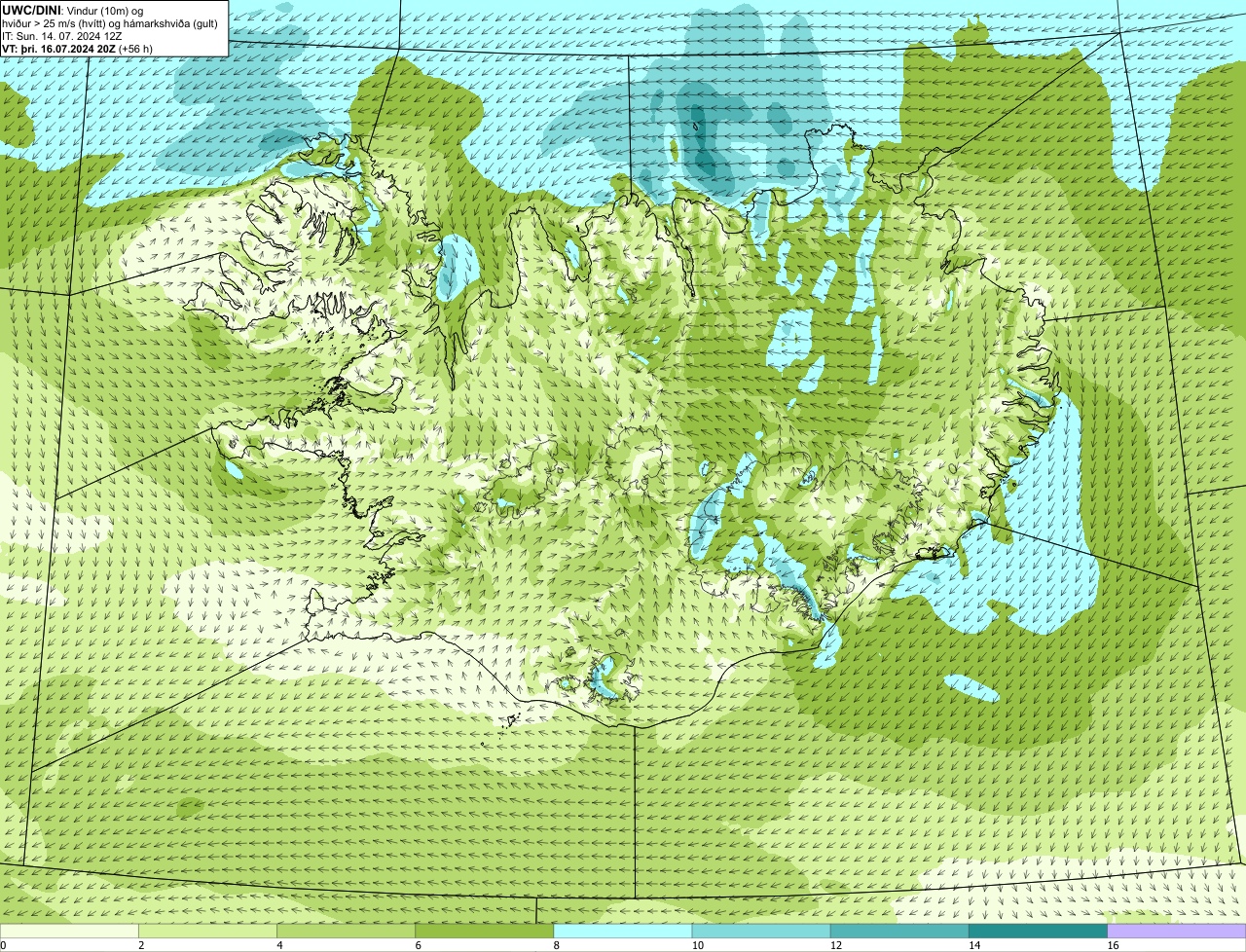The width and height of the screenshot is (1246, 952).
Task: Click the palest yellow 0–2 legend swatch
Action: click(x=69, y=931)
